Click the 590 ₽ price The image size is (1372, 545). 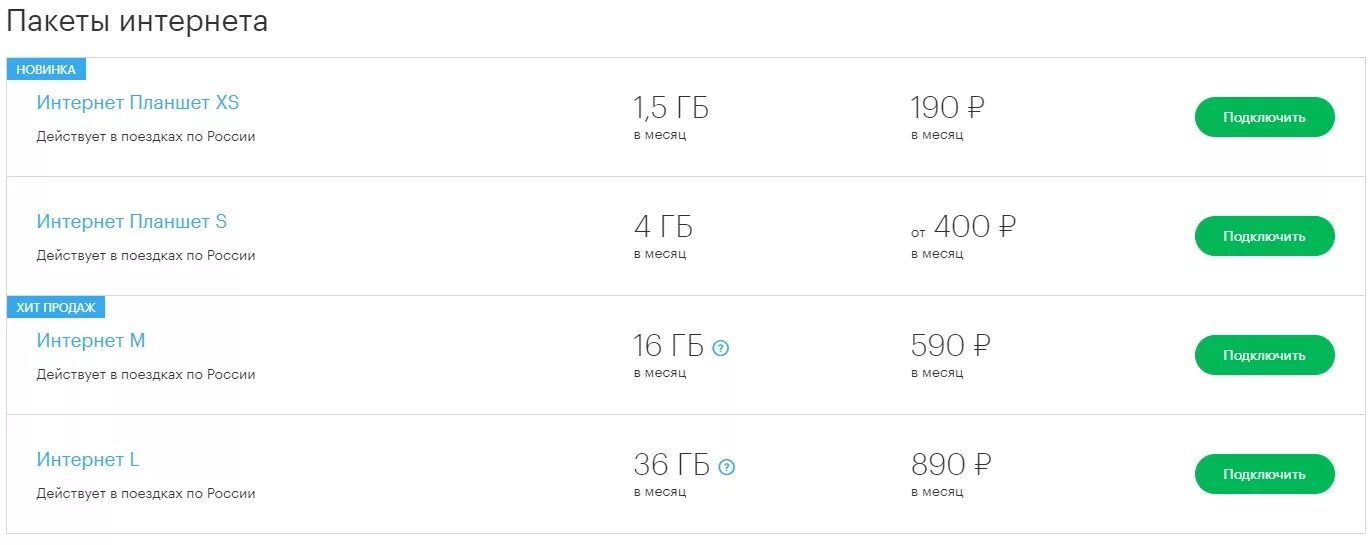coord(950,346)
